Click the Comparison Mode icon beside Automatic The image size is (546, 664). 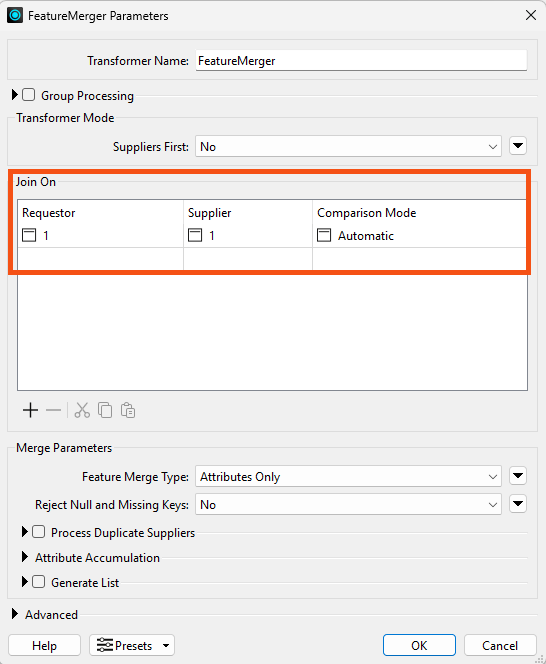tap(324, 235)
